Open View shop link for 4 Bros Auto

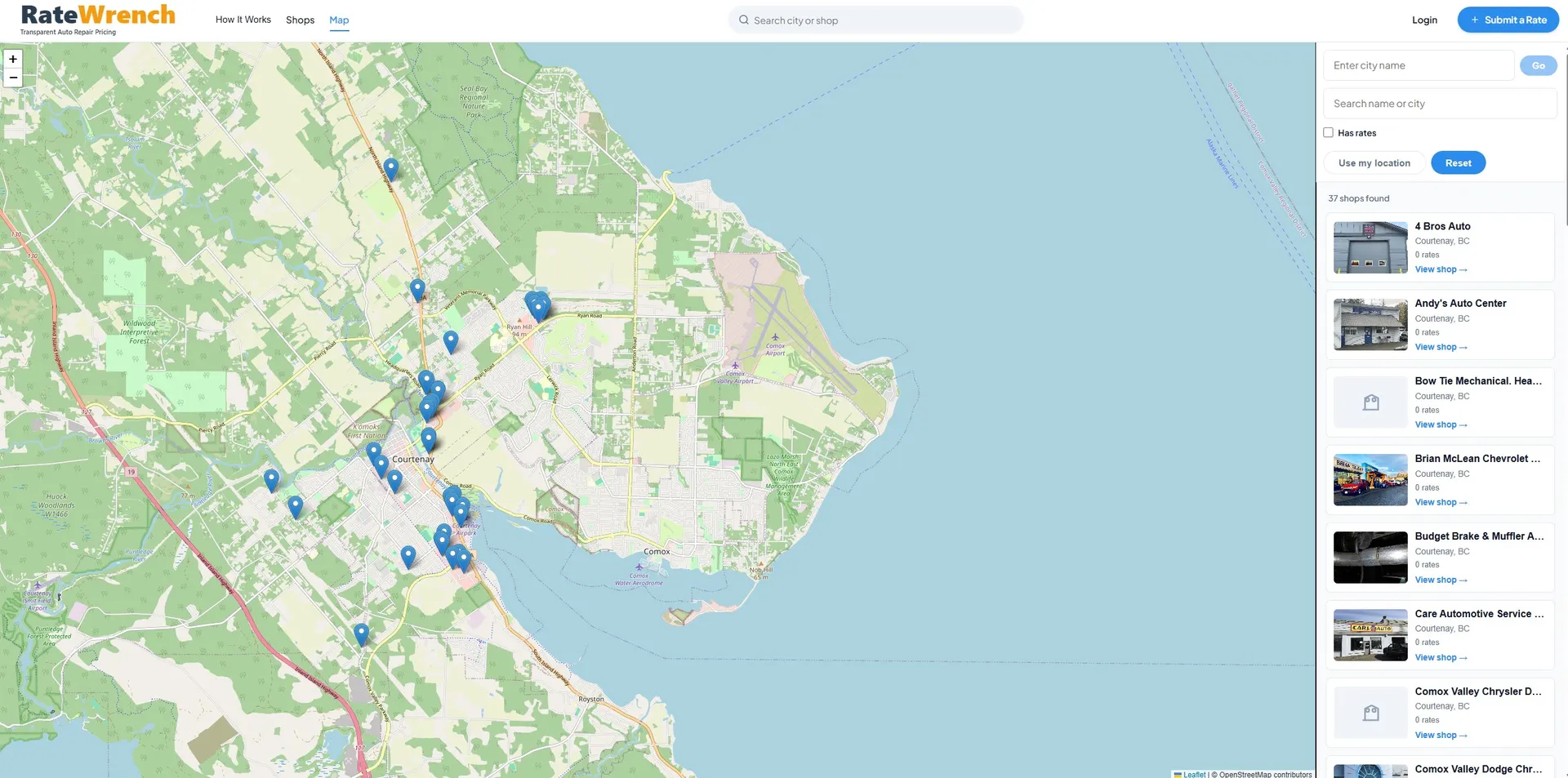click(1441, 269)
